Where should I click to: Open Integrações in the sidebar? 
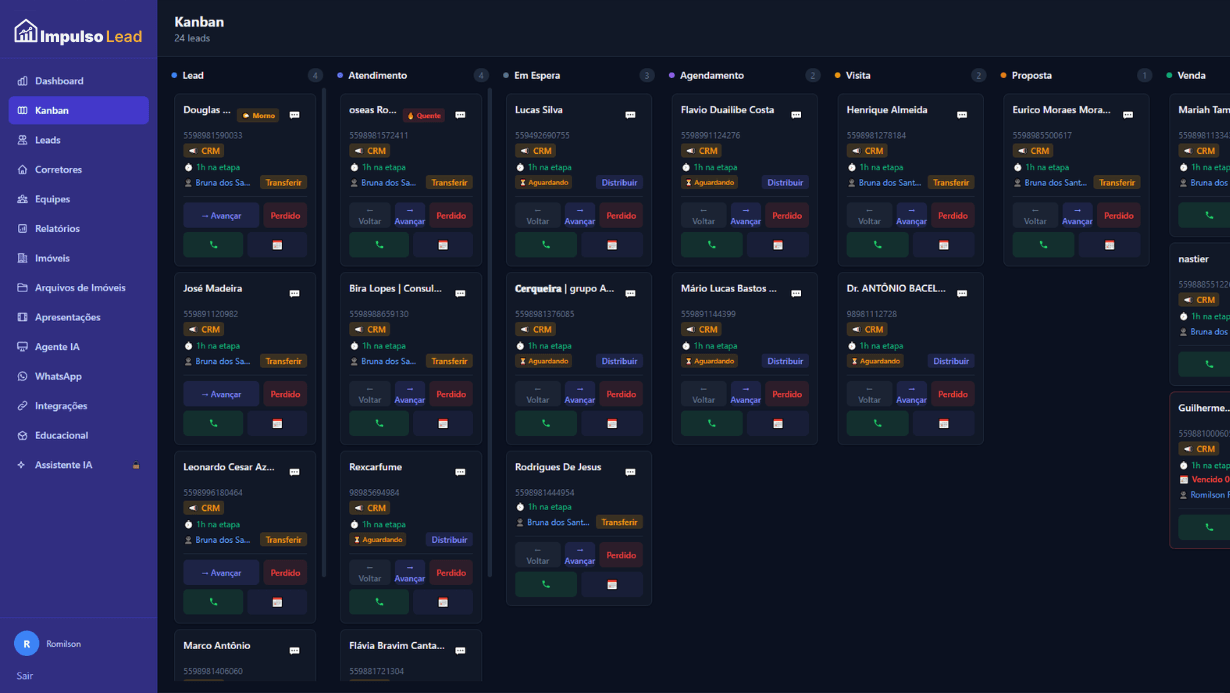click(x=78, y=406)
